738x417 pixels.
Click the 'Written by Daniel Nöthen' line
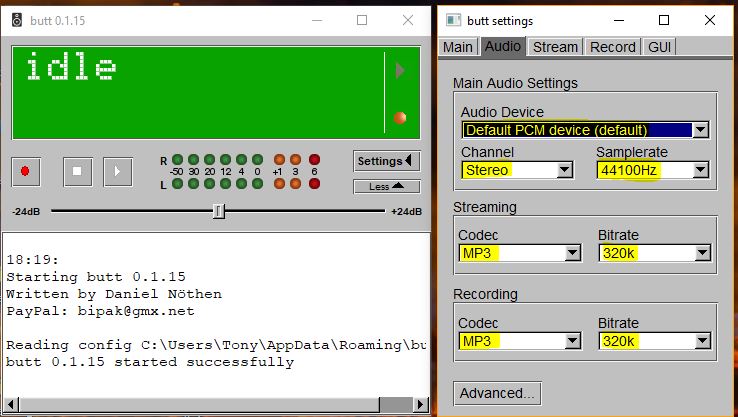[114, 294]
